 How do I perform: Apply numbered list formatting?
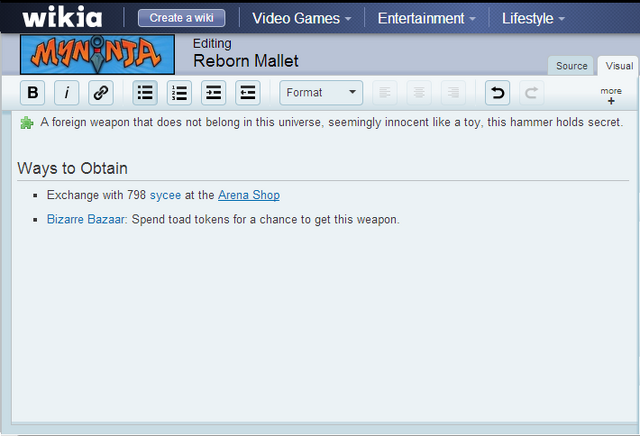pos(179,93)
